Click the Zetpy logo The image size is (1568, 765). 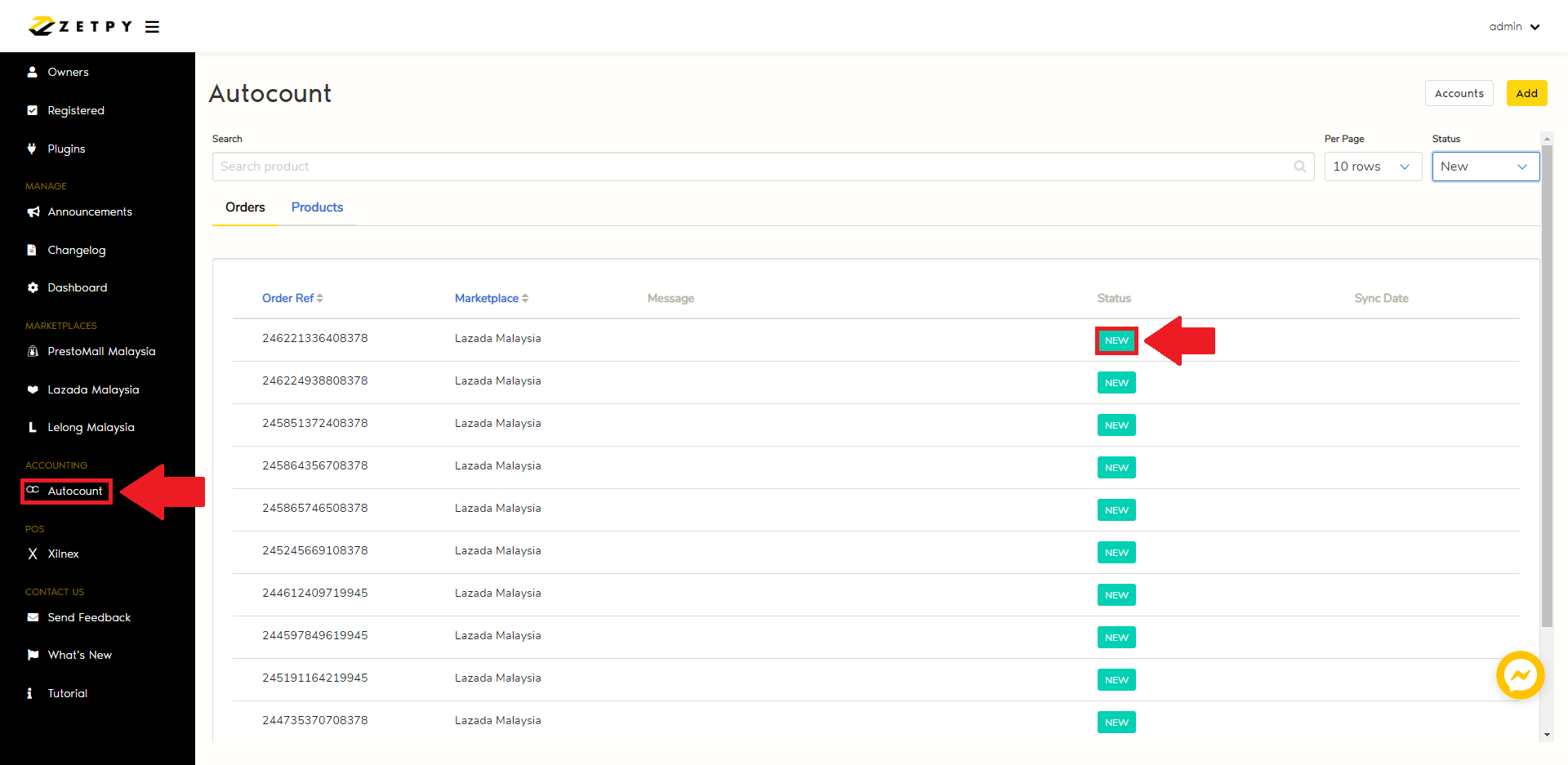(80, 26)
